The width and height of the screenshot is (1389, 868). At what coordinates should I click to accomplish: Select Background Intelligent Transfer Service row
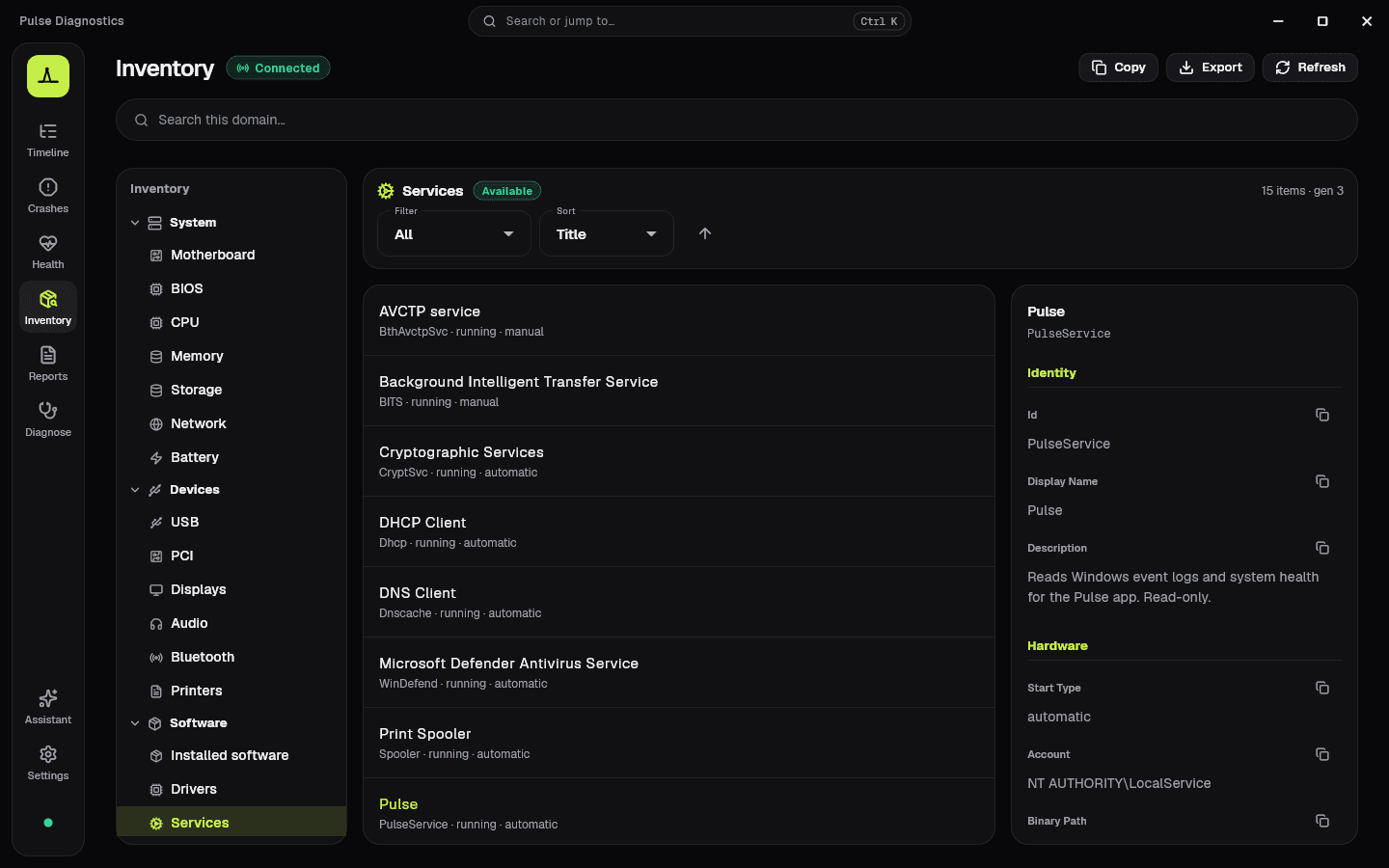[x=679, y=392]
